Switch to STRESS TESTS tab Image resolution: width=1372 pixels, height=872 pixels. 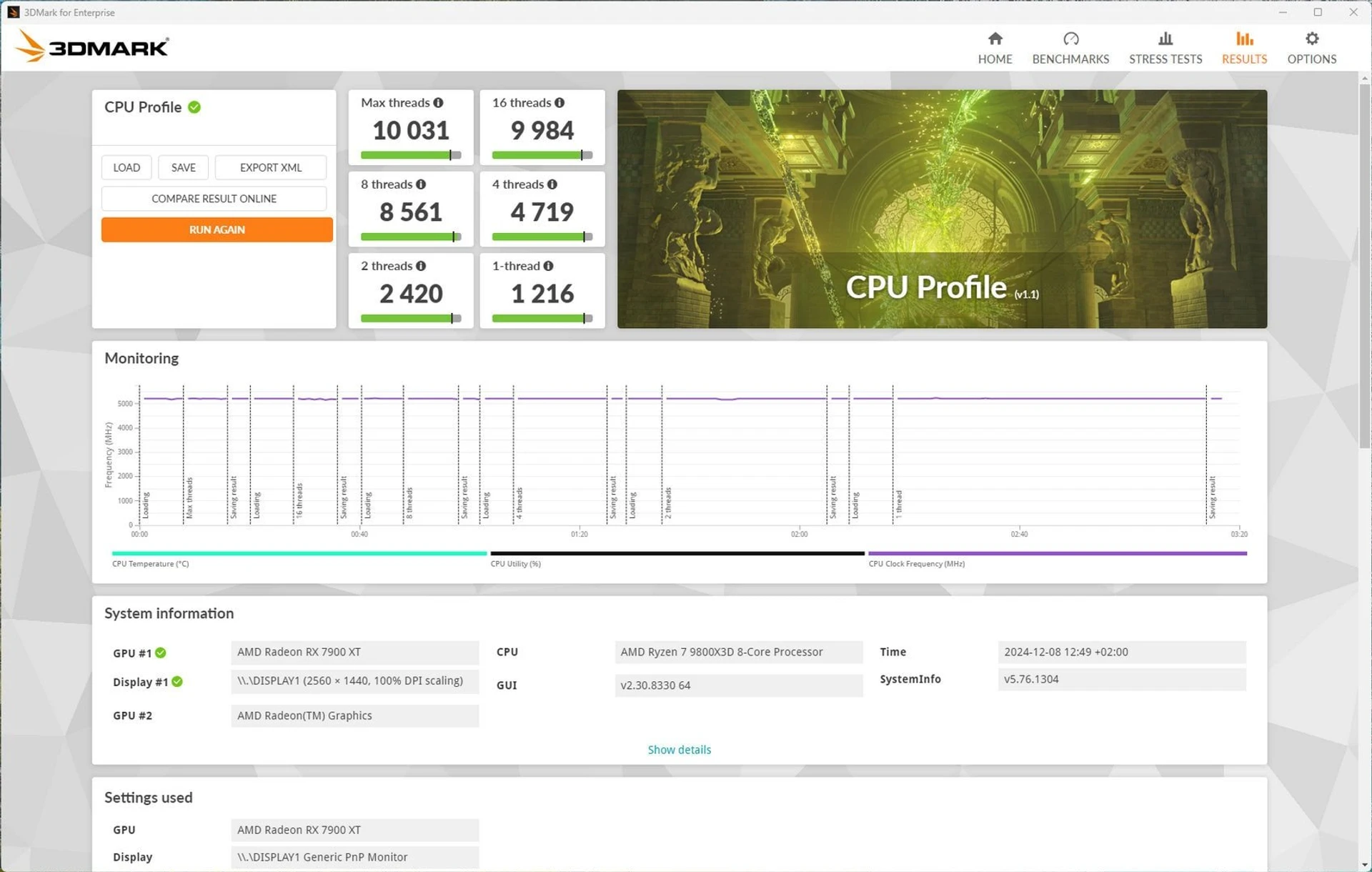1165,48
